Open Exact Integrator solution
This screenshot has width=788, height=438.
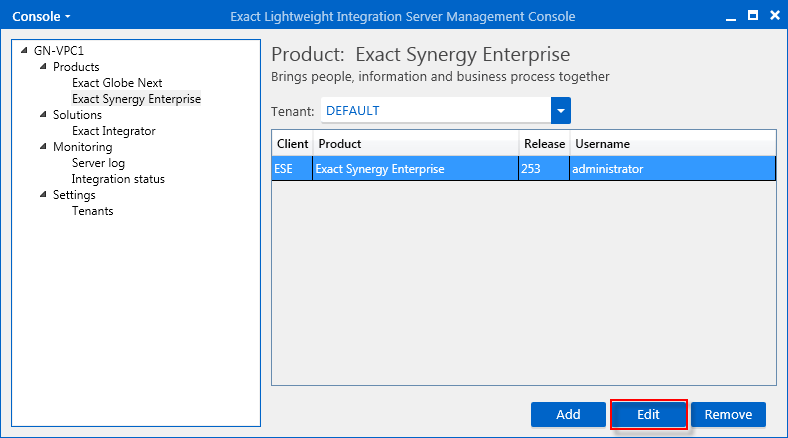[114, 131]
